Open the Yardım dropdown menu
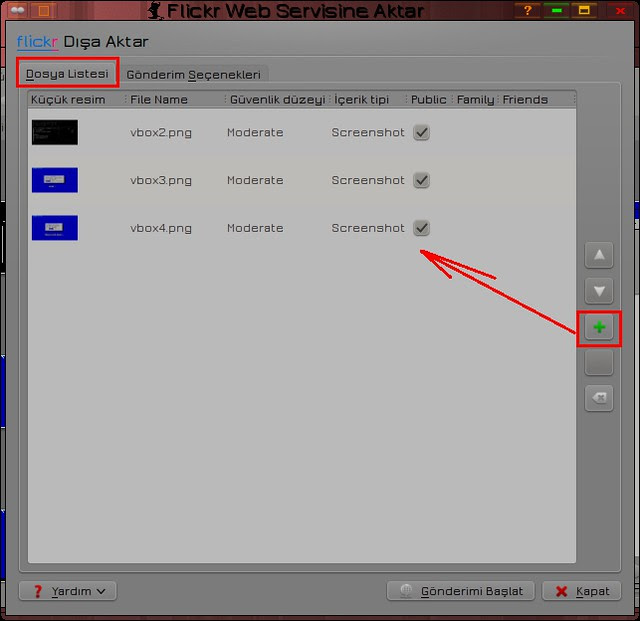The image size is (640, 621). (x=68, y=591)
